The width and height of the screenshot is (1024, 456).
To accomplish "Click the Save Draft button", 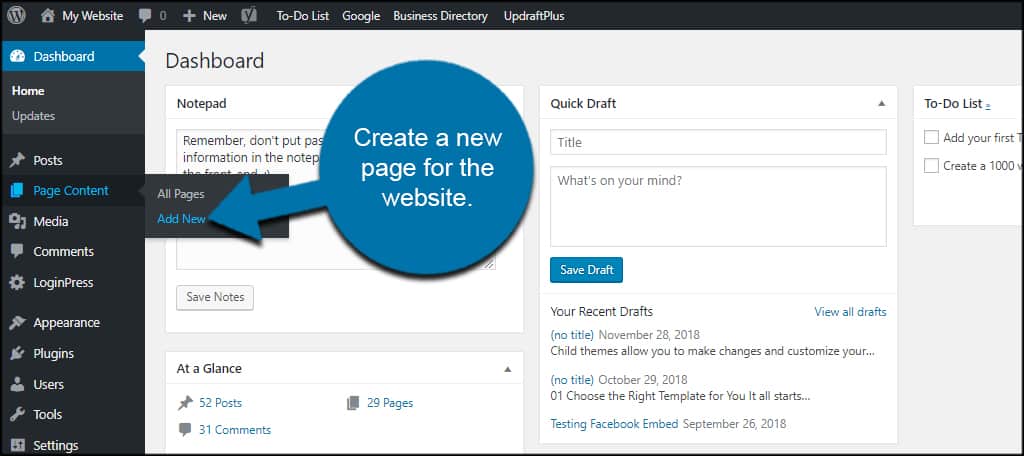I will [x=586, y=270].
